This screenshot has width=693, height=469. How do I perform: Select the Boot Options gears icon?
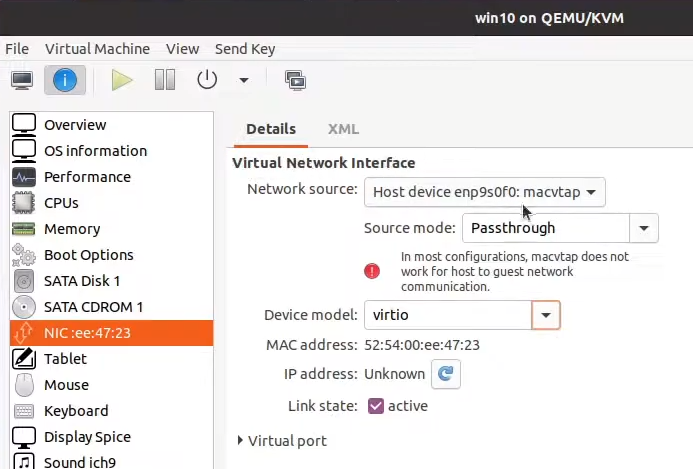pyautogui.click(x=24, y=255)
